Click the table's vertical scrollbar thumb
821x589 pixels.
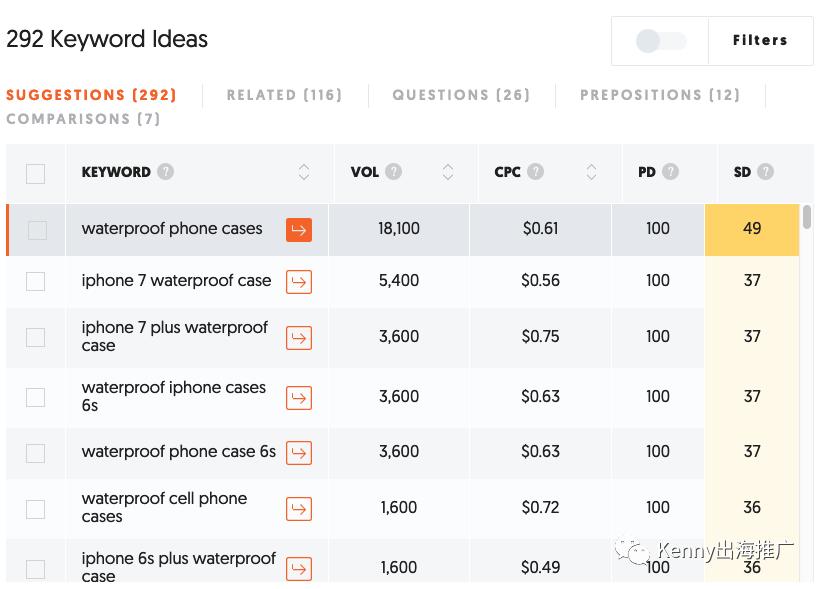tap(807, 216)
